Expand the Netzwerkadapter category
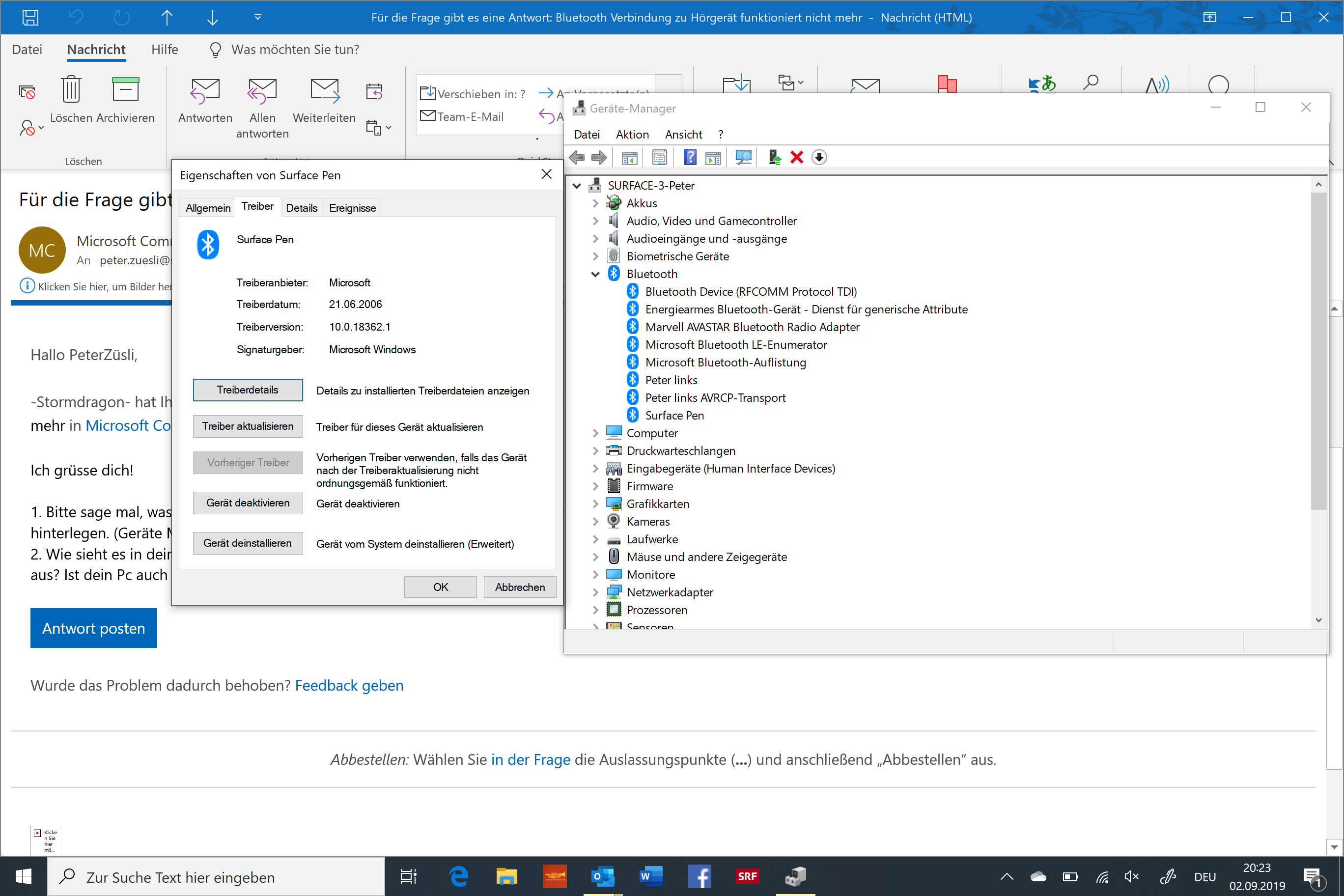The image size is (1344, 896). (595, 592)
